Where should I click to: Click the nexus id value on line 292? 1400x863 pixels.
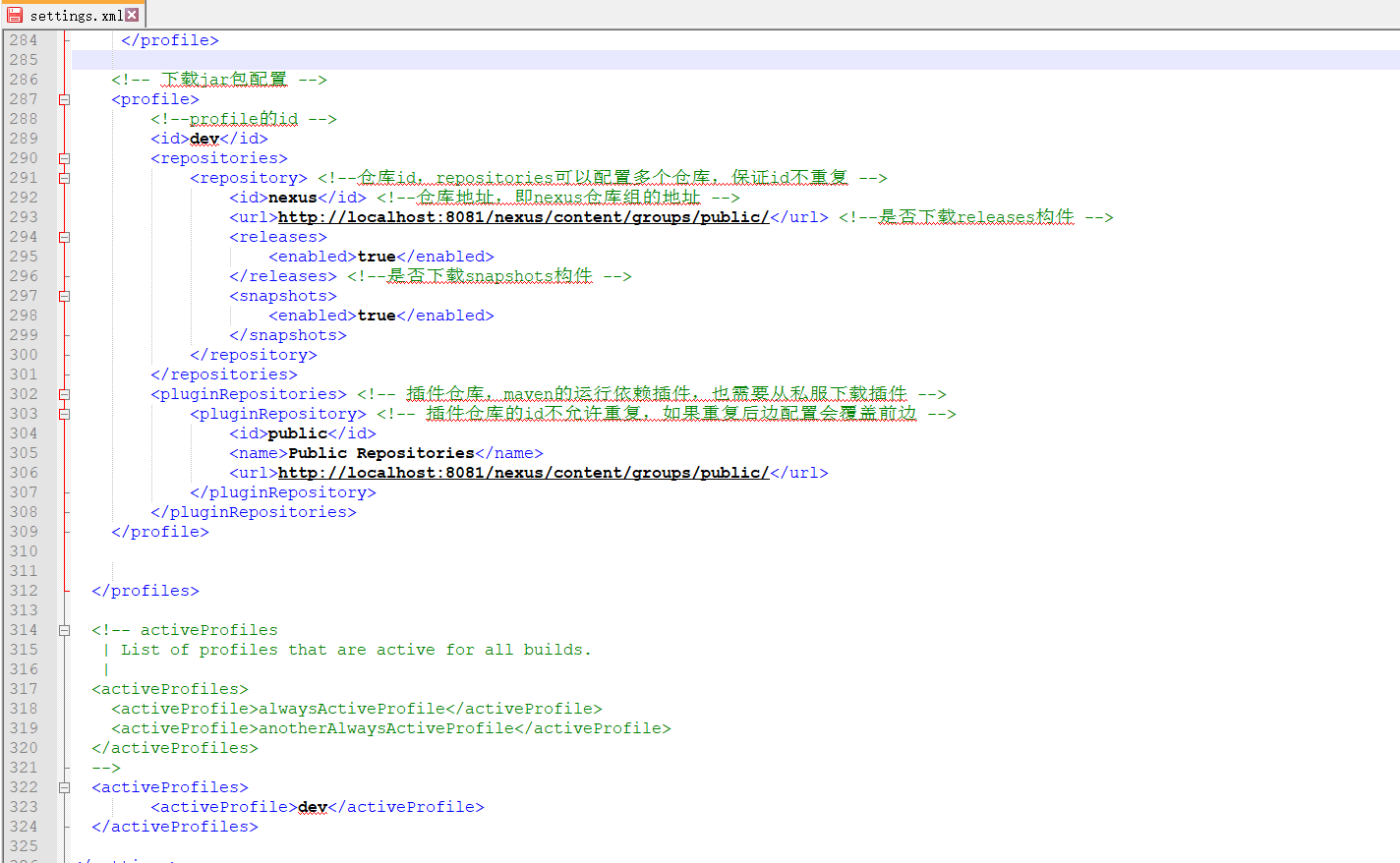coord(293,198)
